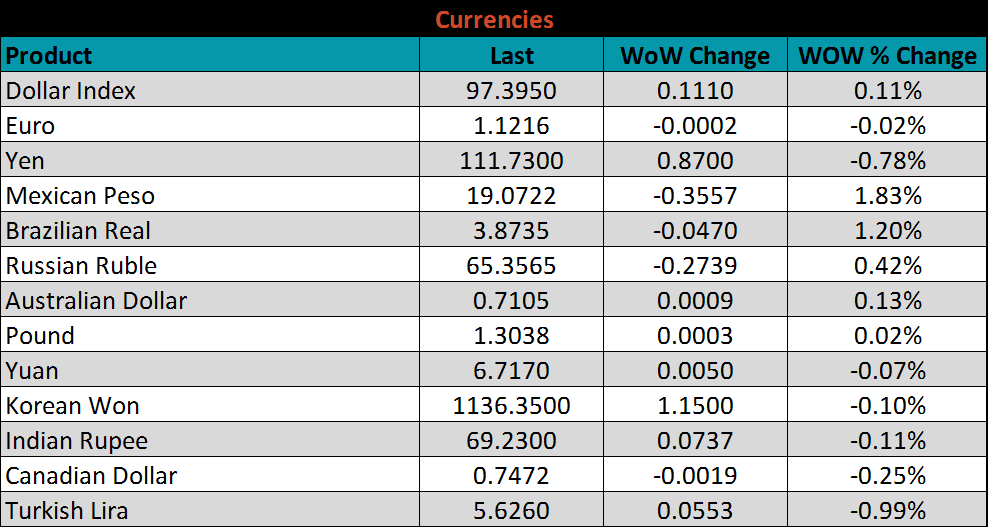Select the Yen product cell
Image resolution: width=989 pixels, height=528 pixels.
click(x=26, y=161)
